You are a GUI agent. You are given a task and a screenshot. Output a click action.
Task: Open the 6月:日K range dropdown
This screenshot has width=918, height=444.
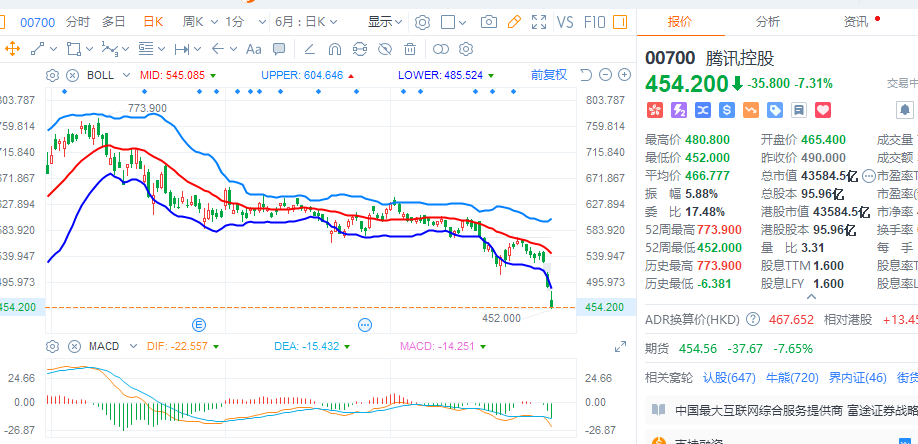tap(306, 22)
